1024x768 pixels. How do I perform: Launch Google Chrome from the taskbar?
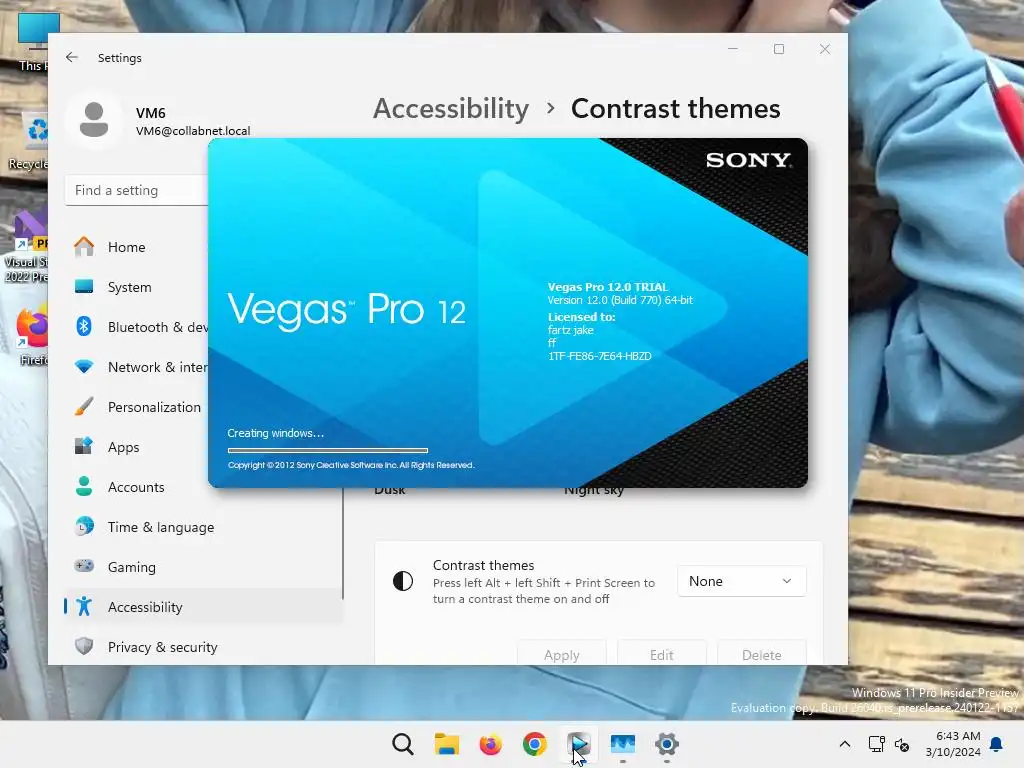(535, 744)
